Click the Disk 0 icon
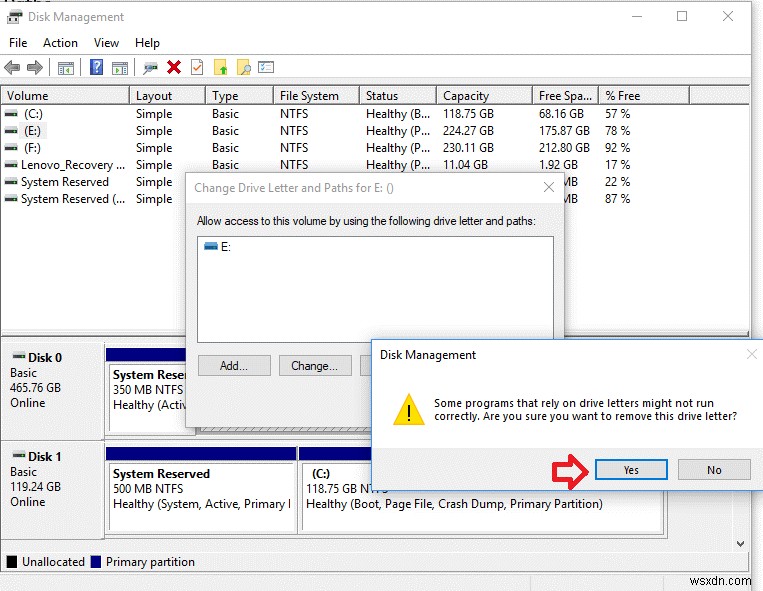Viewport: 763px width, 591px height. tap(19, 356)
